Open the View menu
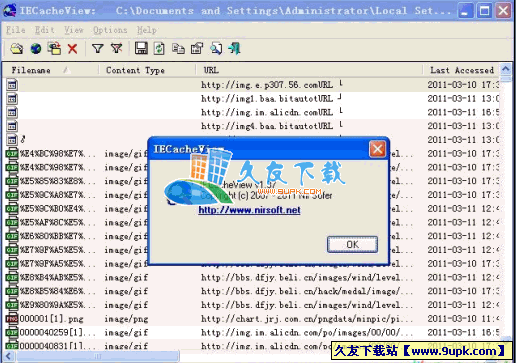 pos(74,30)
